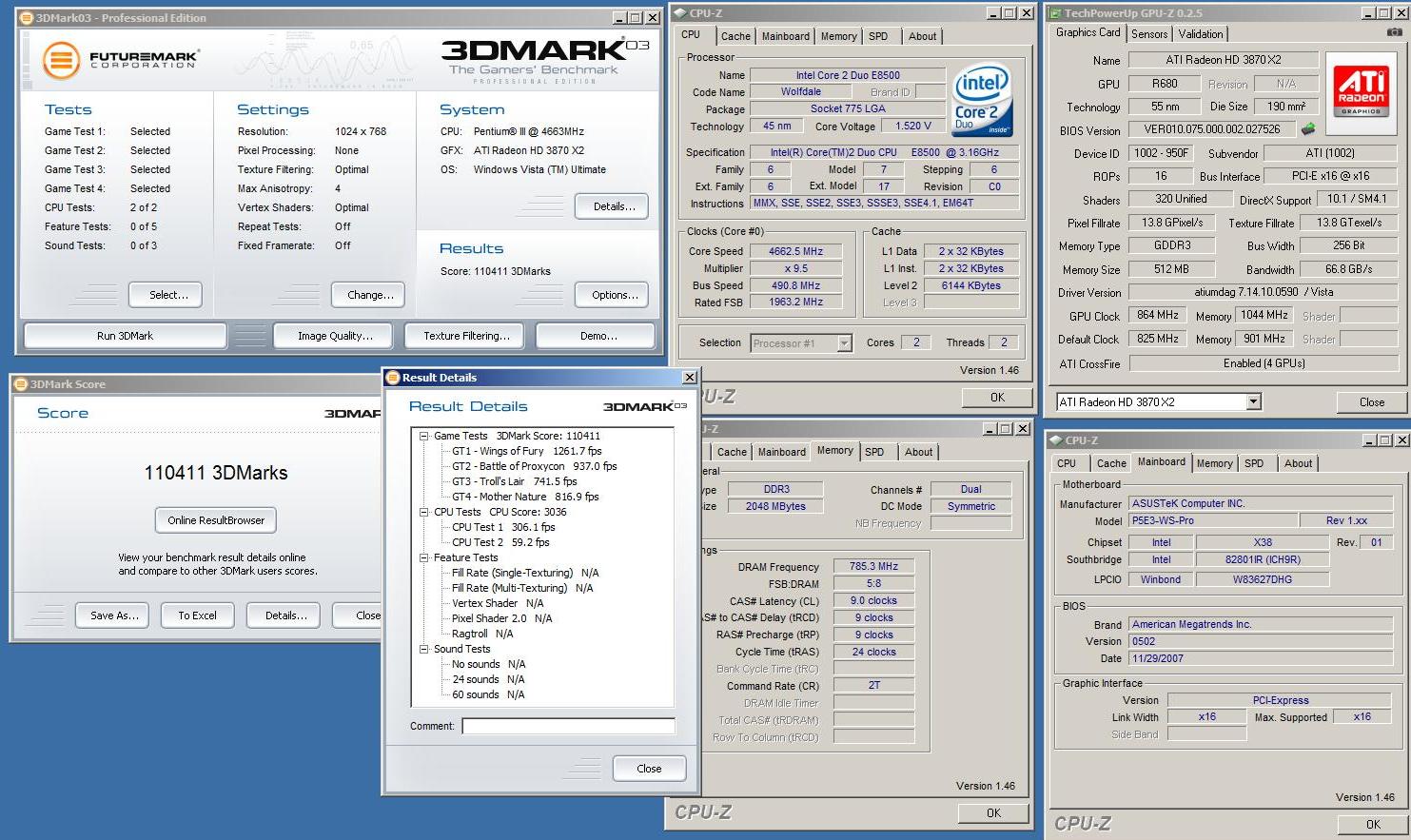Click the Futuremark orange logo icon
The height and width of the screenshot is (840, 1411).
coord(61,60)
